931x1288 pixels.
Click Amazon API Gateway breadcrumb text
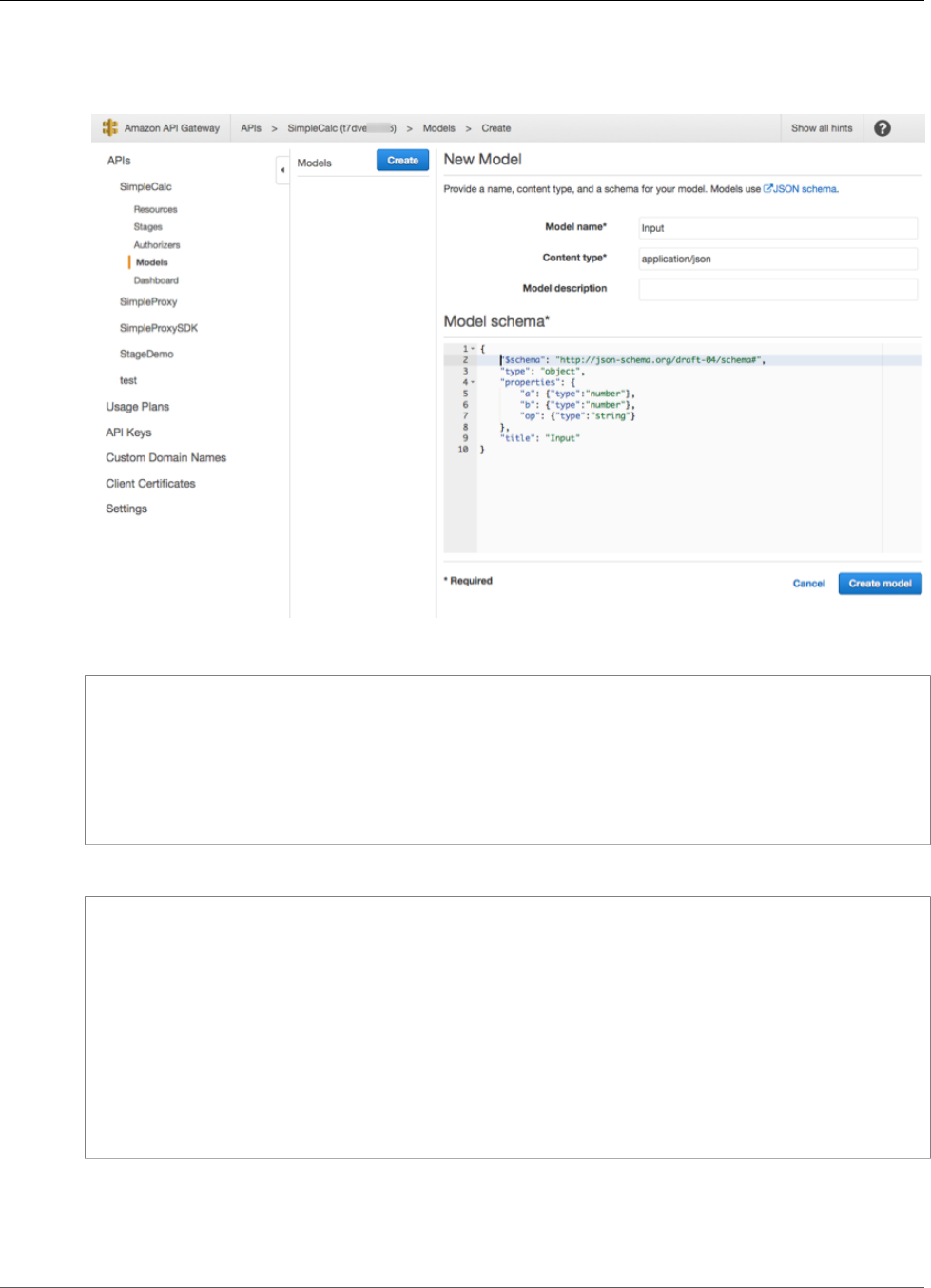tap(172, 128)
